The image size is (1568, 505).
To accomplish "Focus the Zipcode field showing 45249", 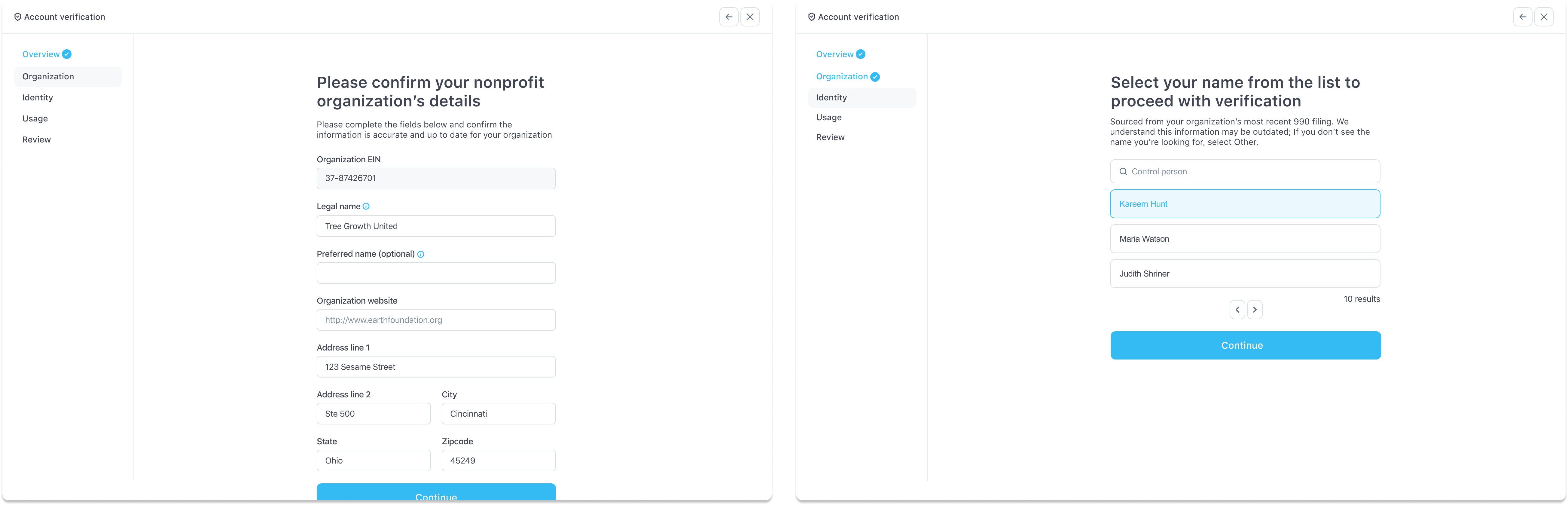I will [498, 461].
